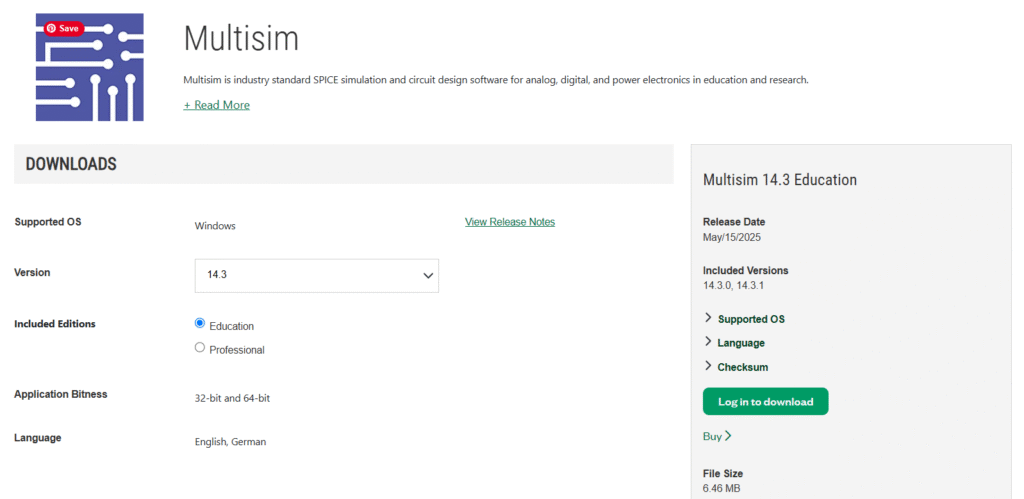Open the Version 14.3 dropdown
Viewport: 1024px width, 499px height.
[x=317, y=276]
